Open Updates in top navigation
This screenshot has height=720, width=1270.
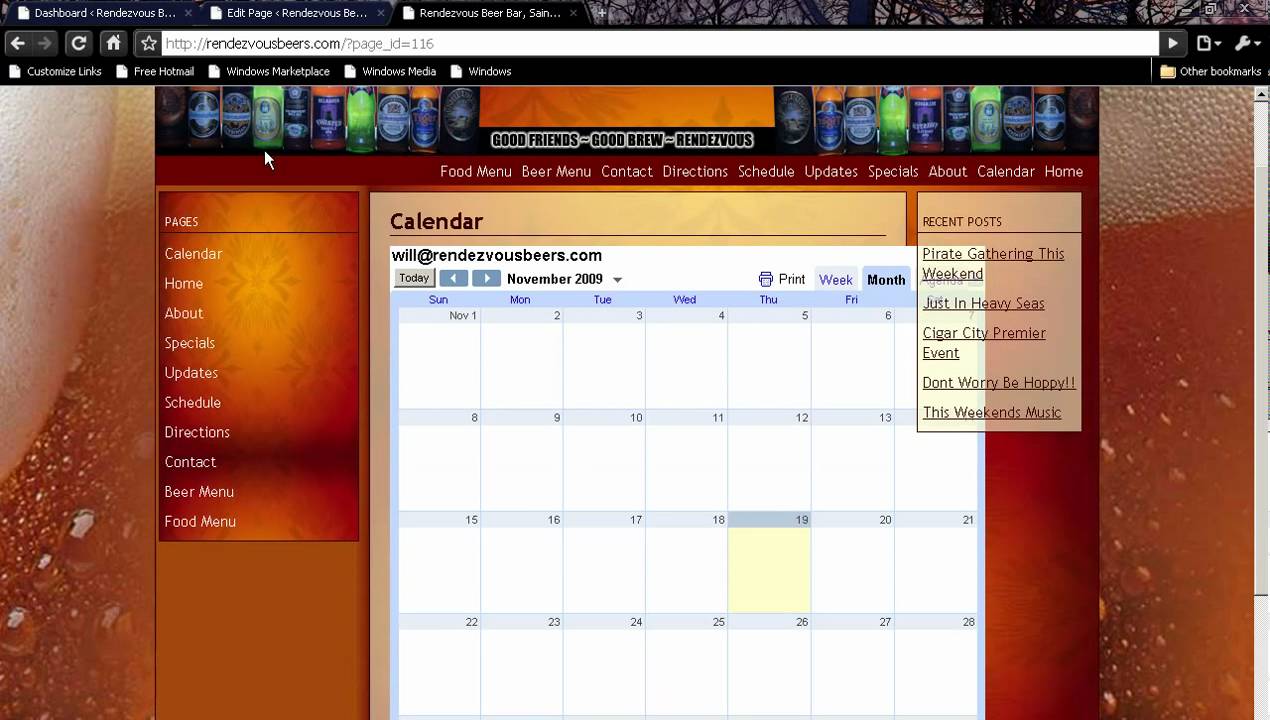tap(831, 171)
